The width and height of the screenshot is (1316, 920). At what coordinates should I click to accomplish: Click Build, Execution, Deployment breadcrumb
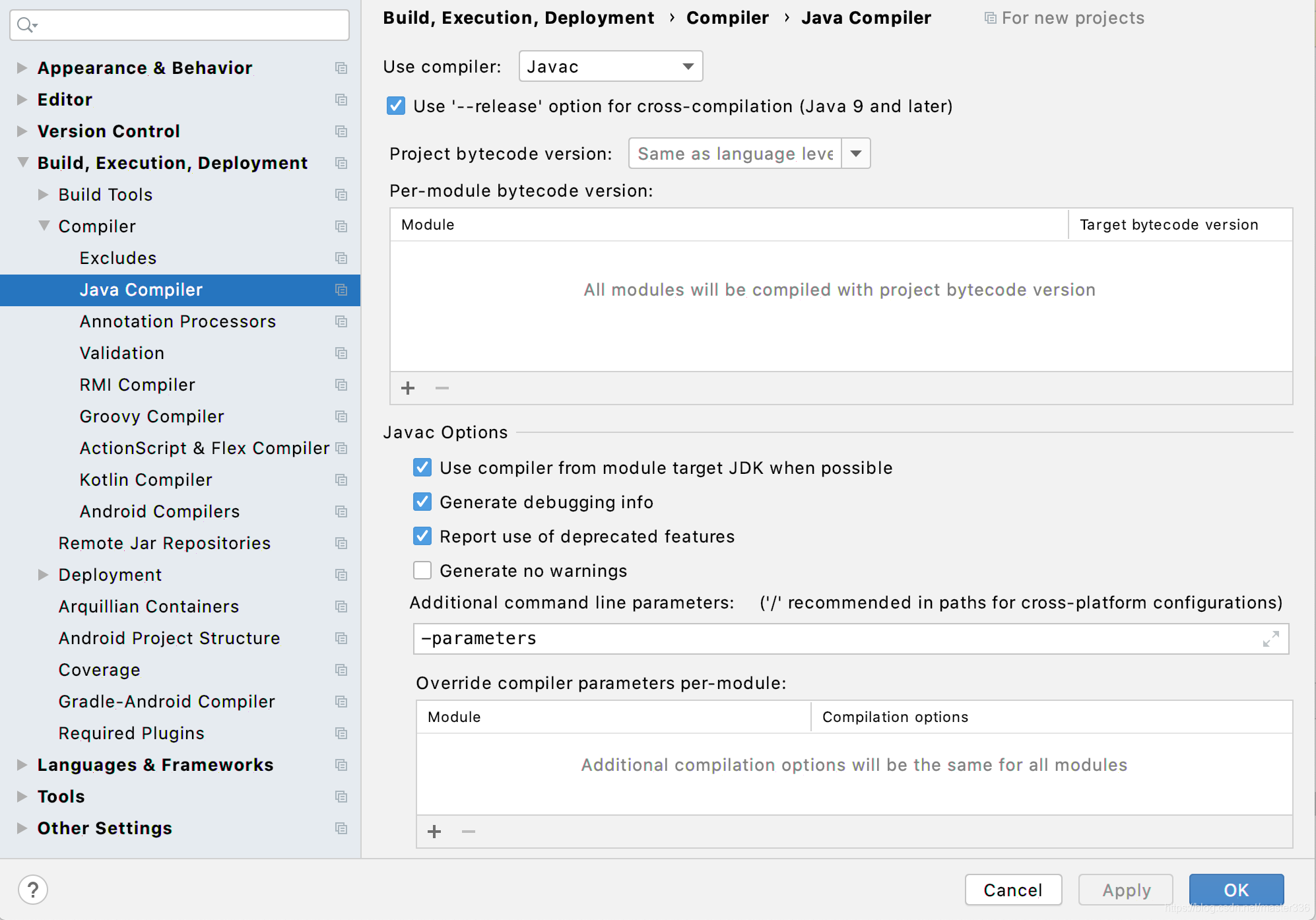point(519,18)
